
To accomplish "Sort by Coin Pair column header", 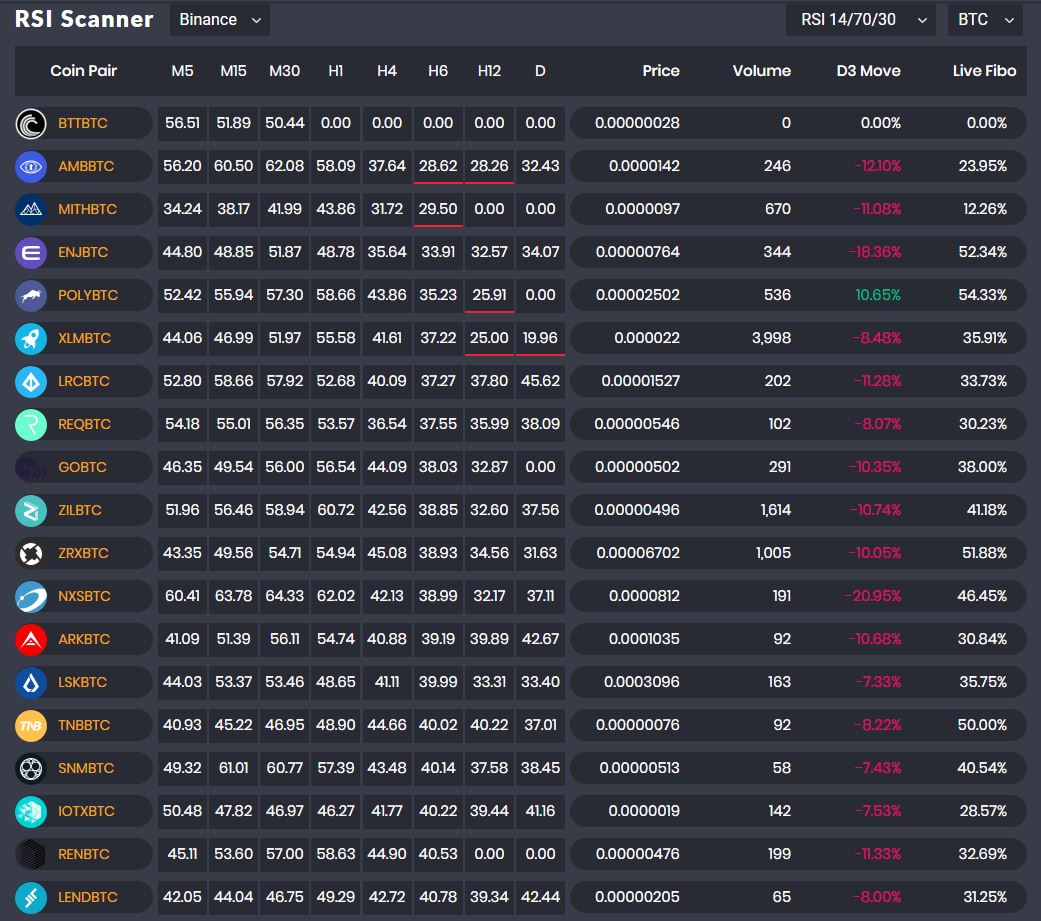I will [x=84, y=71].
